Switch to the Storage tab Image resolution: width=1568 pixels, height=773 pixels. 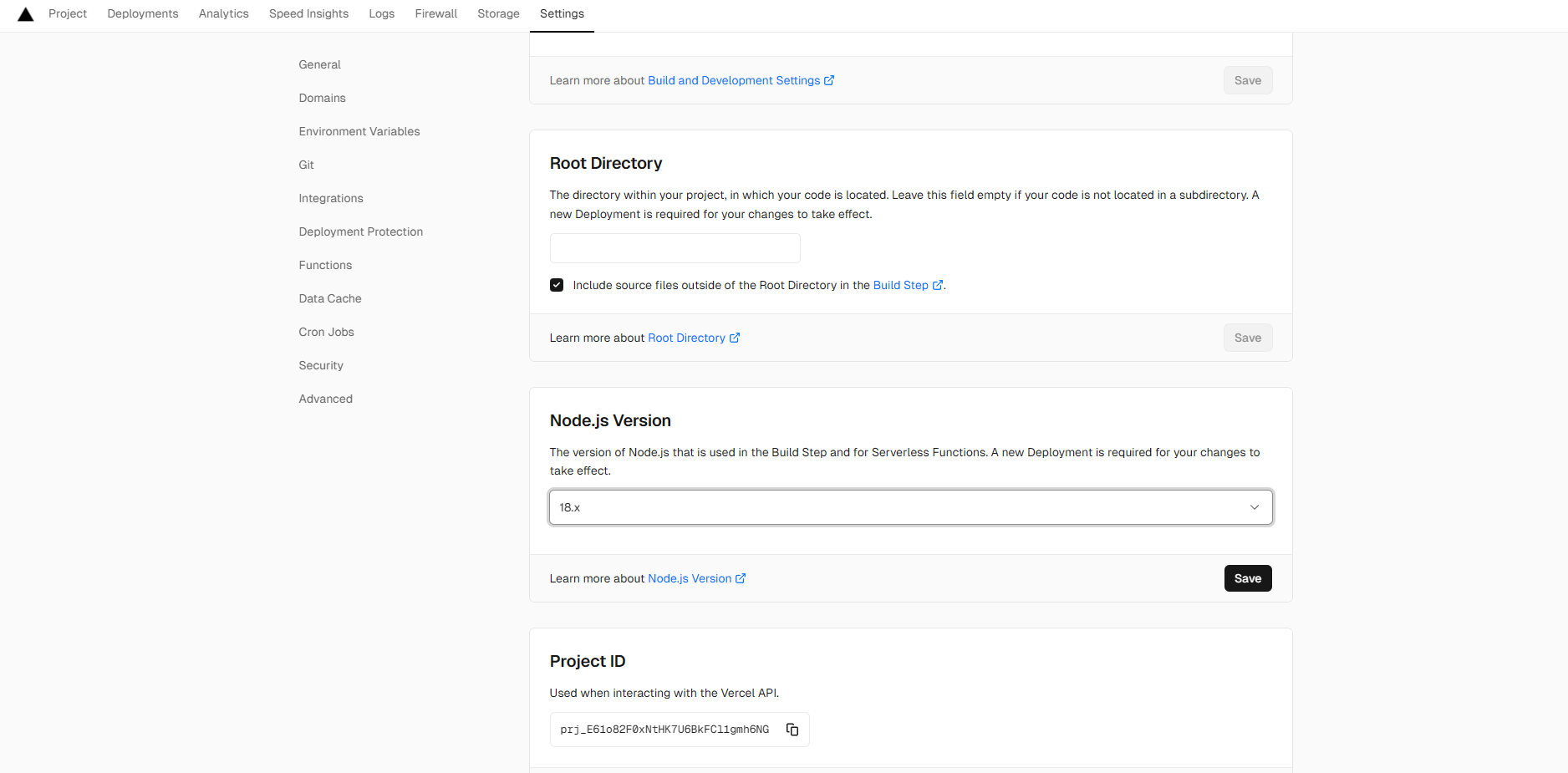pyautogui.click(x=498, y=13)
